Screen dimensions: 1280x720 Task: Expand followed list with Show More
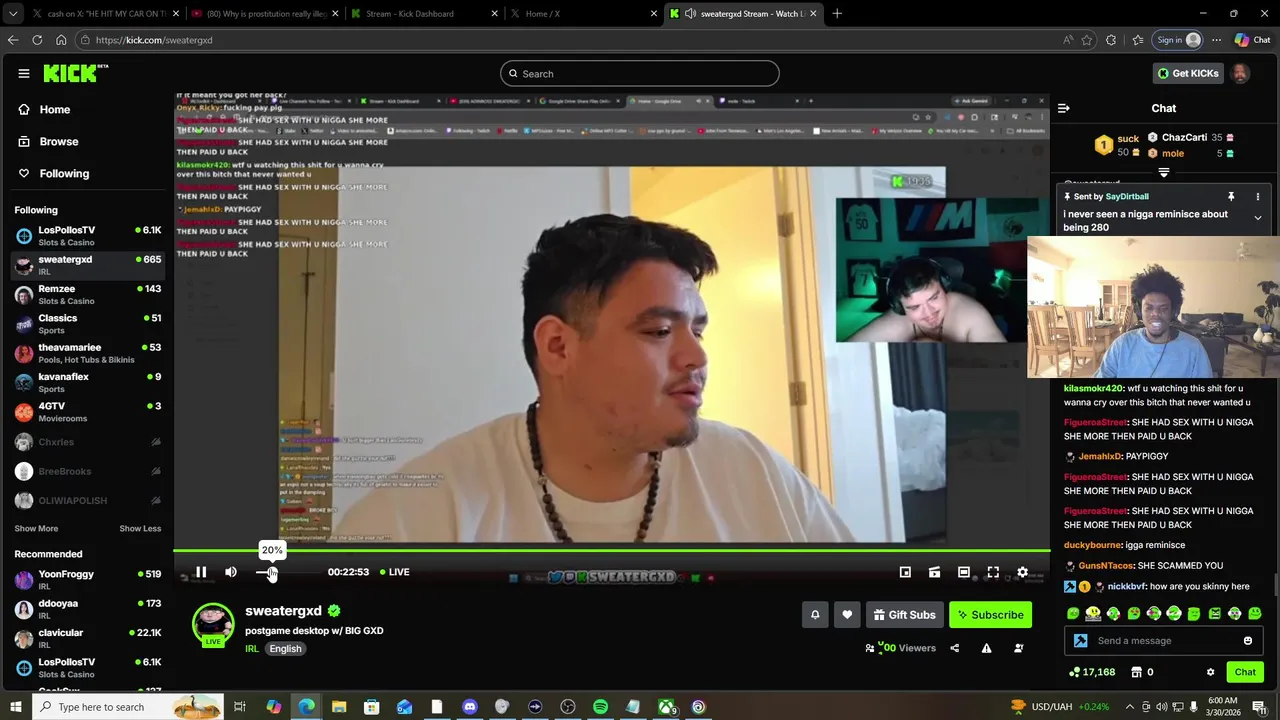click(x=36, y=528)
